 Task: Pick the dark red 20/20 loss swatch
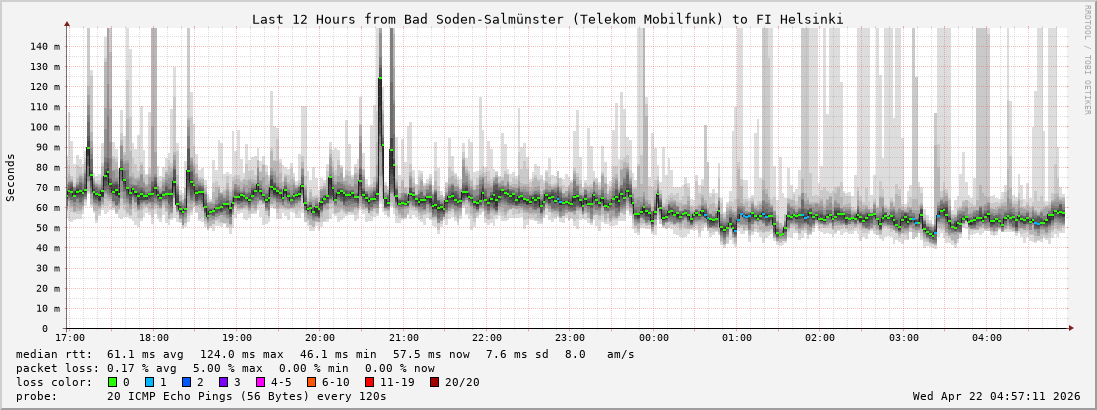[x=434, y=382]
